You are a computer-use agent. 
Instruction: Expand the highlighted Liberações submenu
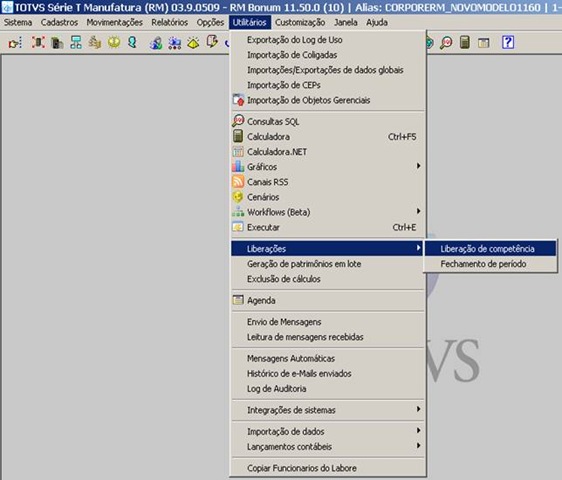(328, 248)
